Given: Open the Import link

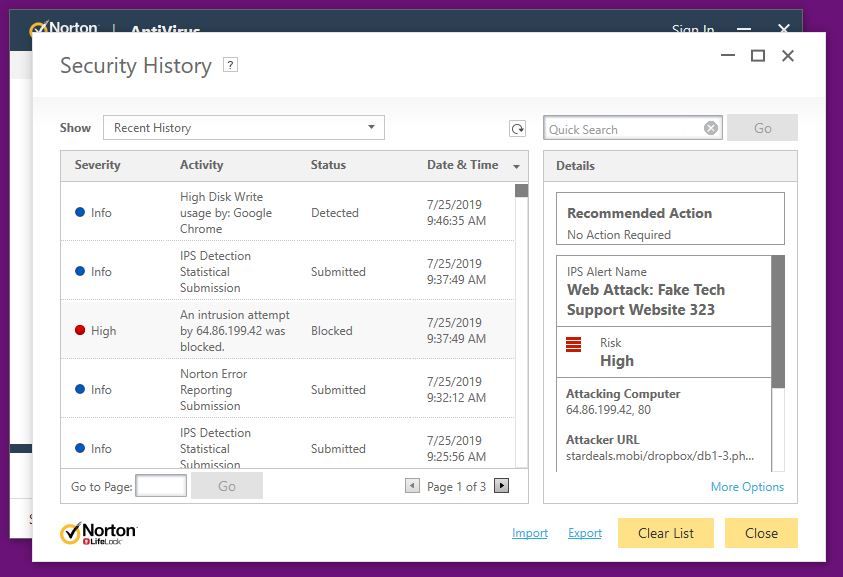Looking at the screenshot, I should [x=530, y=533].
